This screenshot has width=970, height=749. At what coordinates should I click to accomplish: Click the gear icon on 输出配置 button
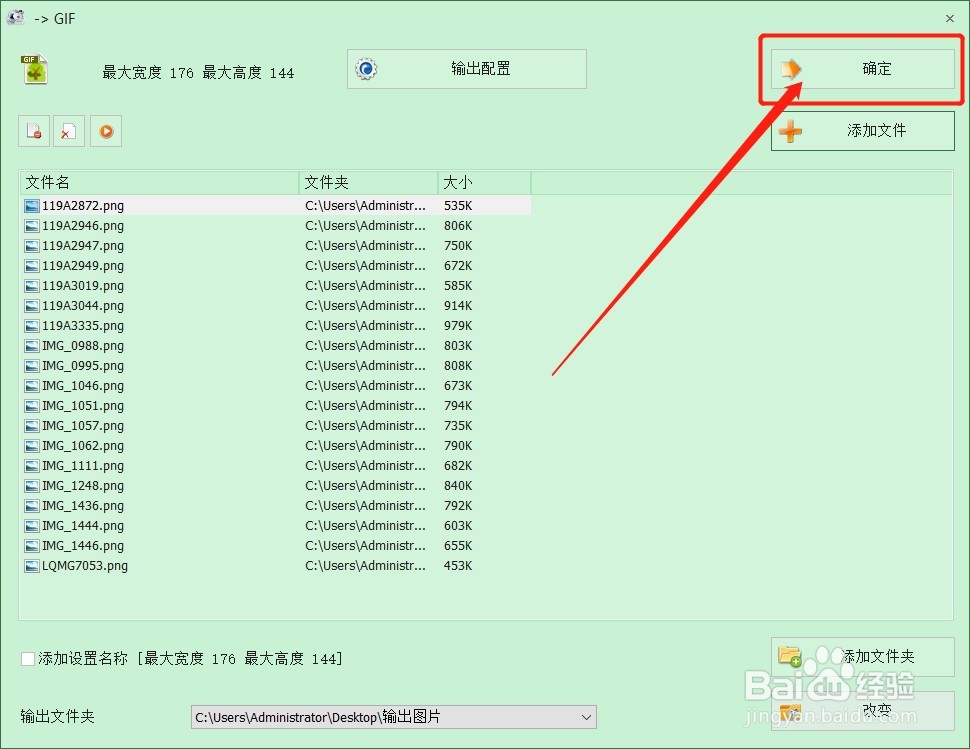click(365, 68)
